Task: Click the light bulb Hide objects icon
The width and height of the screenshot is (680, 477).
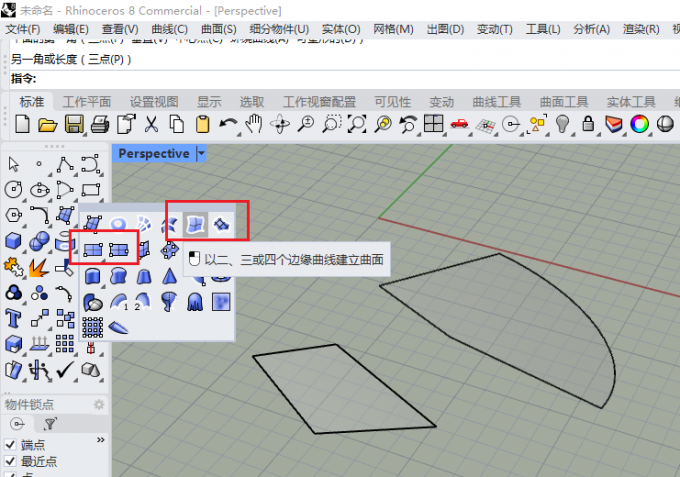Action: point(562,124)
